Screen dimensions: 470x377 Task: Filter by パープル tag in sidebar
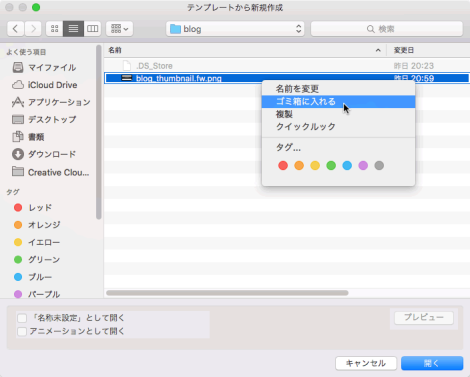pyautogui.click(x=37, y=294)
